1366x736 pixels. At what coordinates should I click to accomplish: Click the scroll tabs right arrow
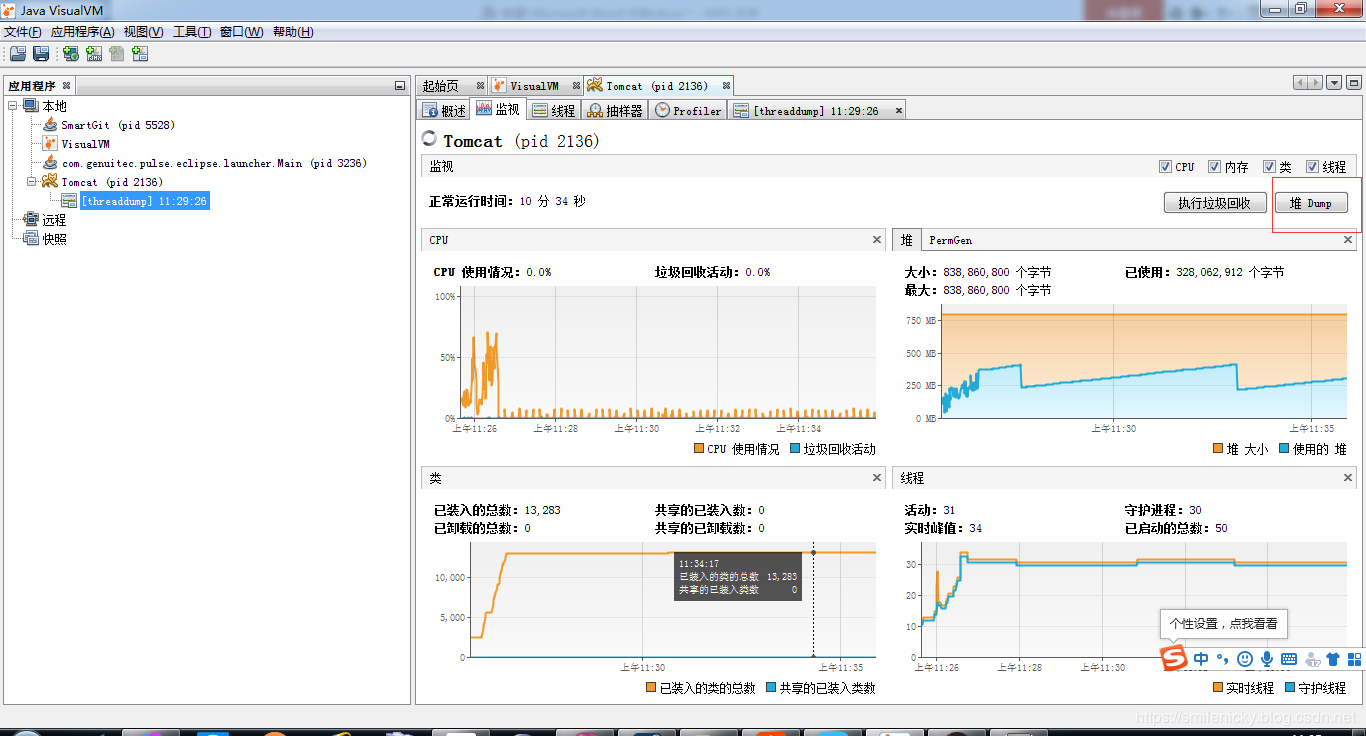(x=1316, y=83)
